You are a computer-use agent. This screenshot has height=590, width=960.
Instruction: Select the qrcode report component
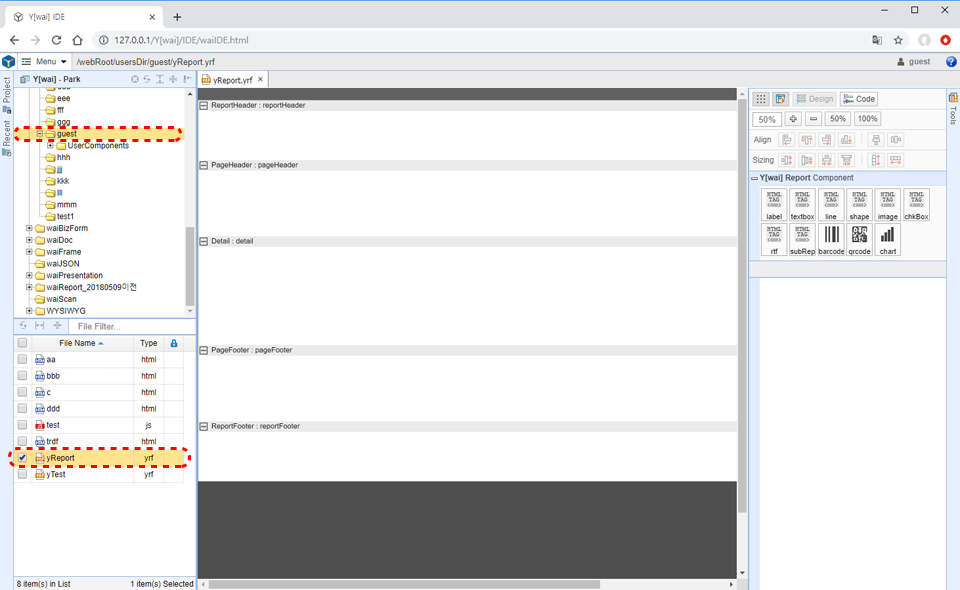coord(859,239)
